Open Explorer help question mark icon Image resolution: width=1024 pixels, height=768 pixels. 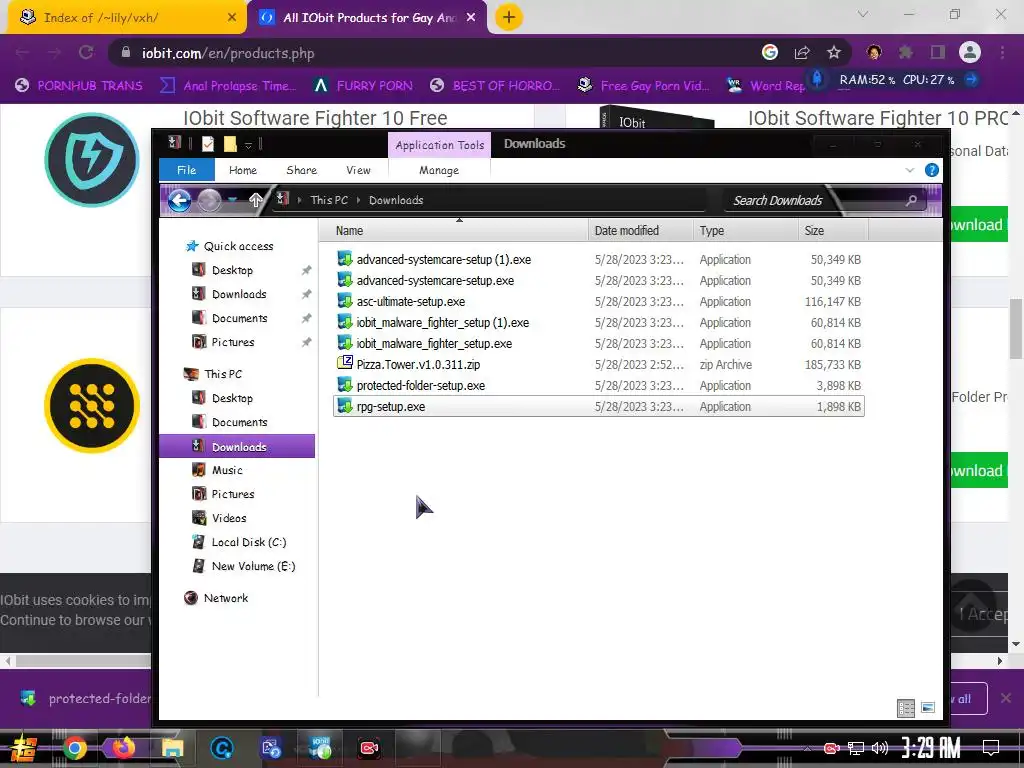point(932,170)
